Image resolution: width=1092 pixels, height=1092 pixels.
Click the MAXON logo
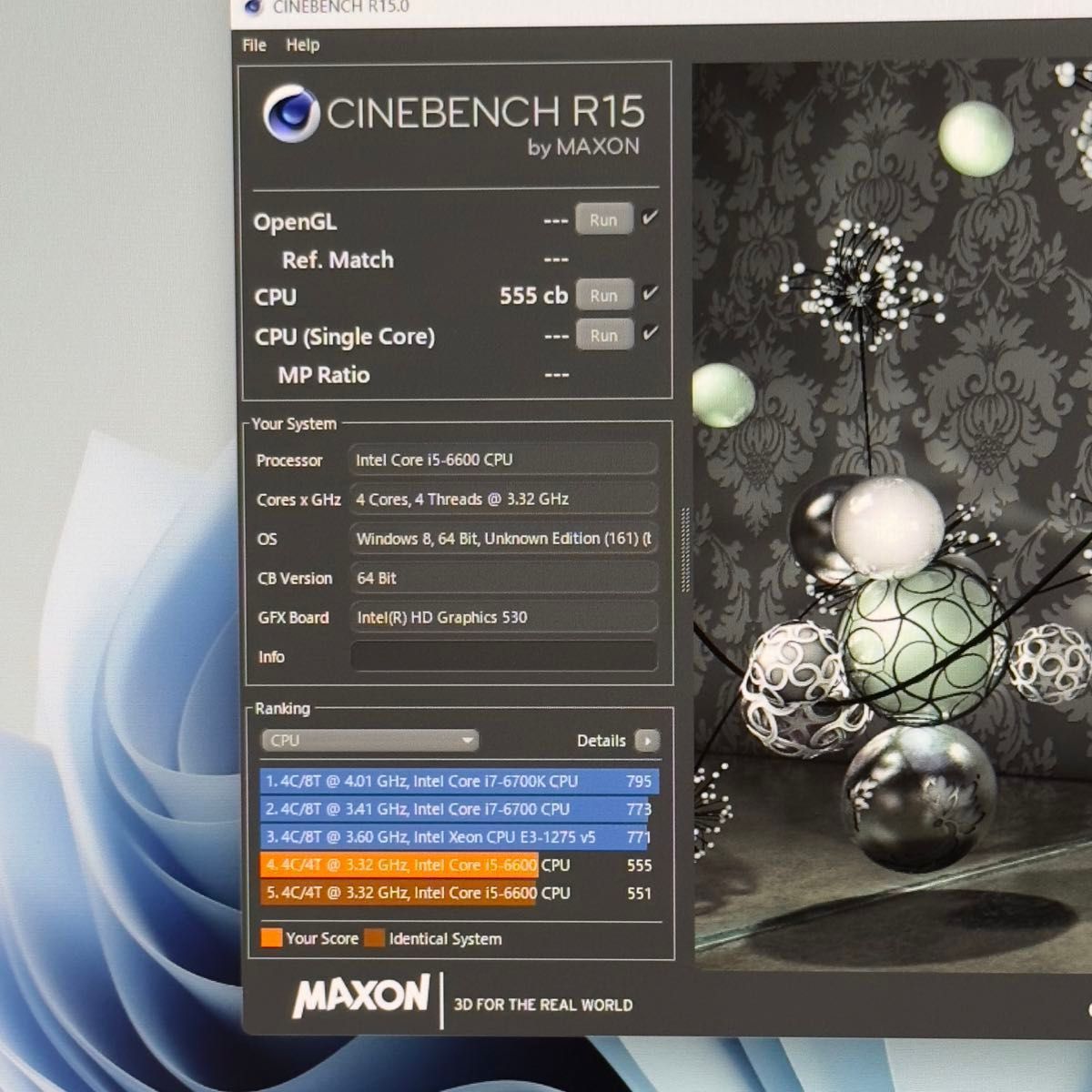(x=360, y=996)
